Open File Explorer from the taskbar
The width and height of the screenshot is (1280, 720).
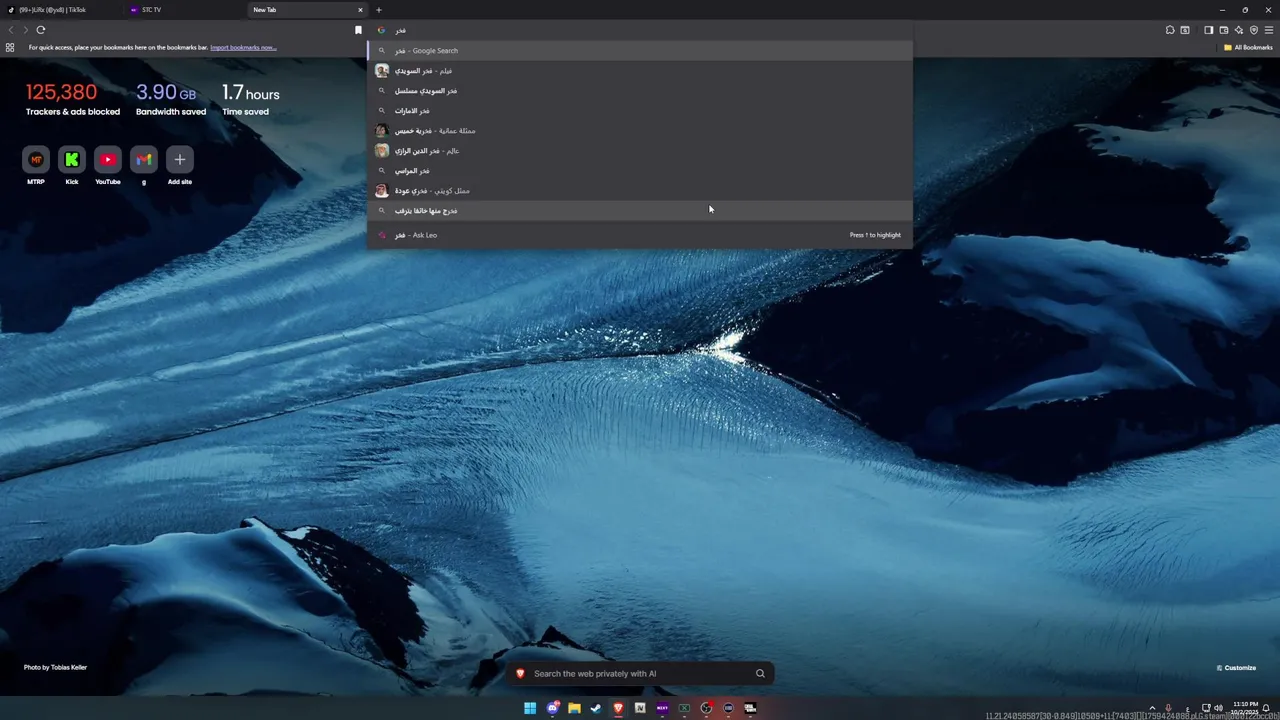pyautogui.click(x=574, y=708)
